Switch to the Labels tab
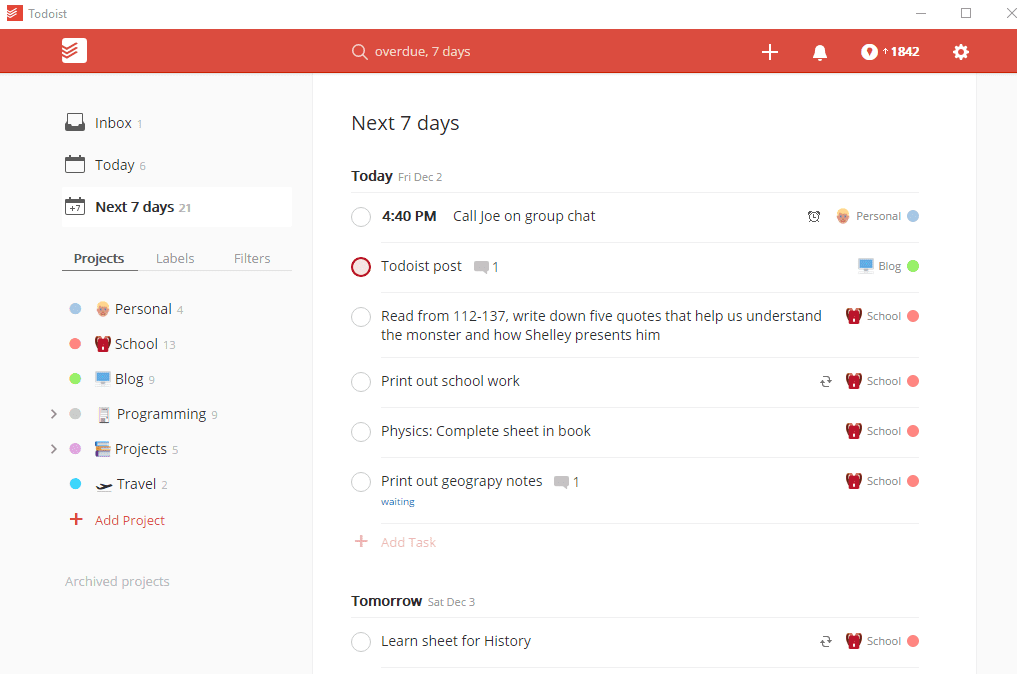 point(175,258)
